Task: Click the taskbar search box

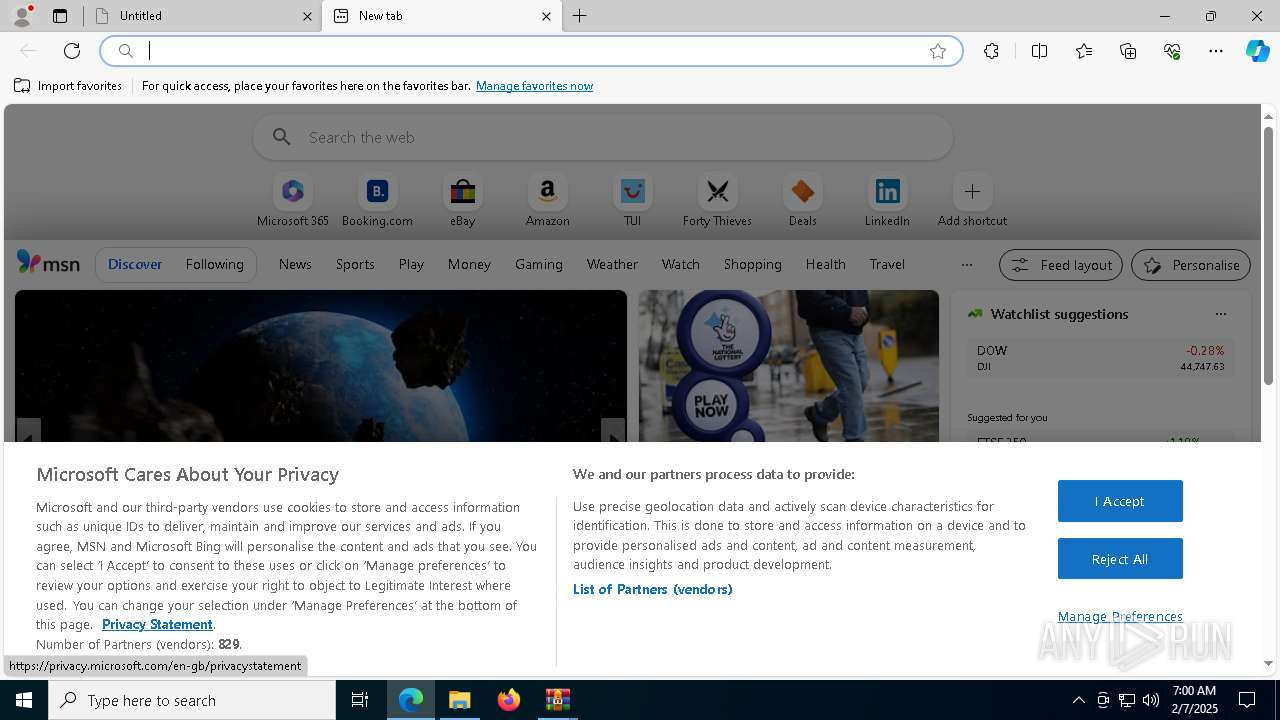Action: coord(192,700)
